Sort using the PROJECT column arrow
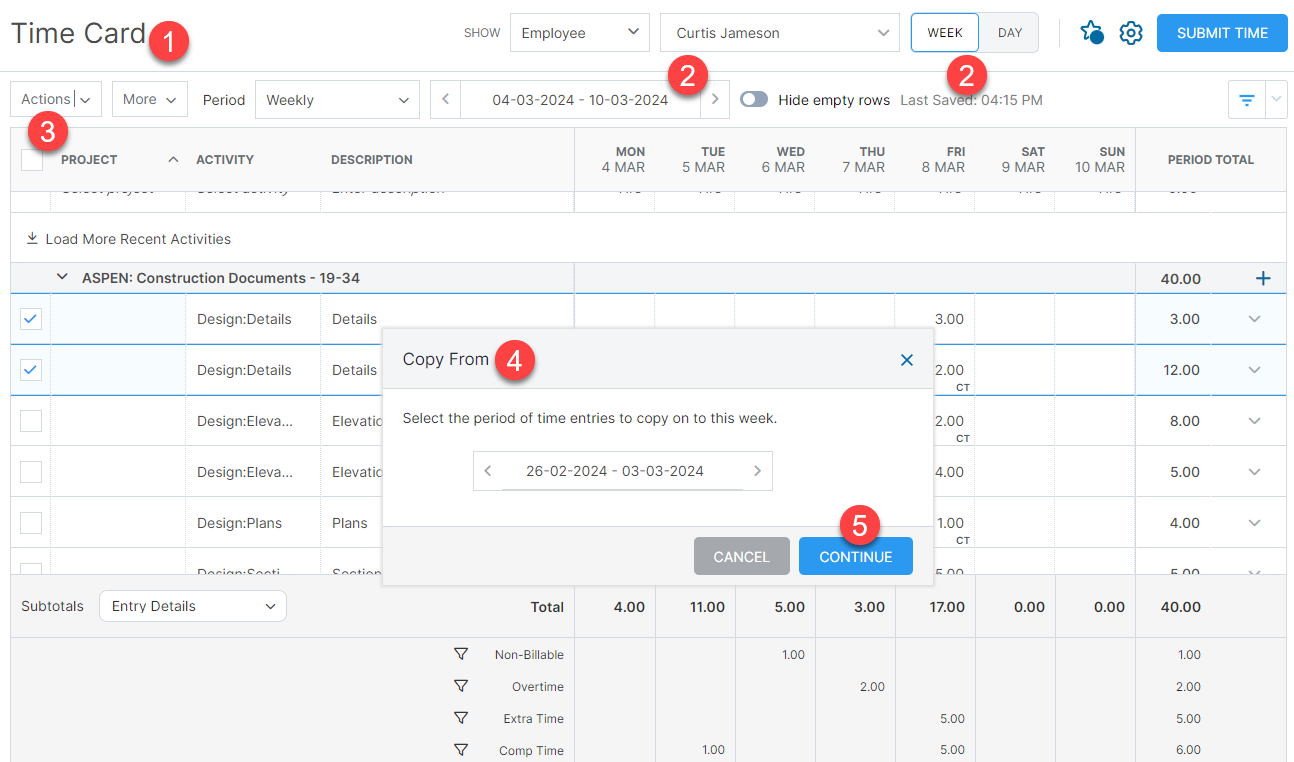The image size is (1294, 762). (172, 158)
